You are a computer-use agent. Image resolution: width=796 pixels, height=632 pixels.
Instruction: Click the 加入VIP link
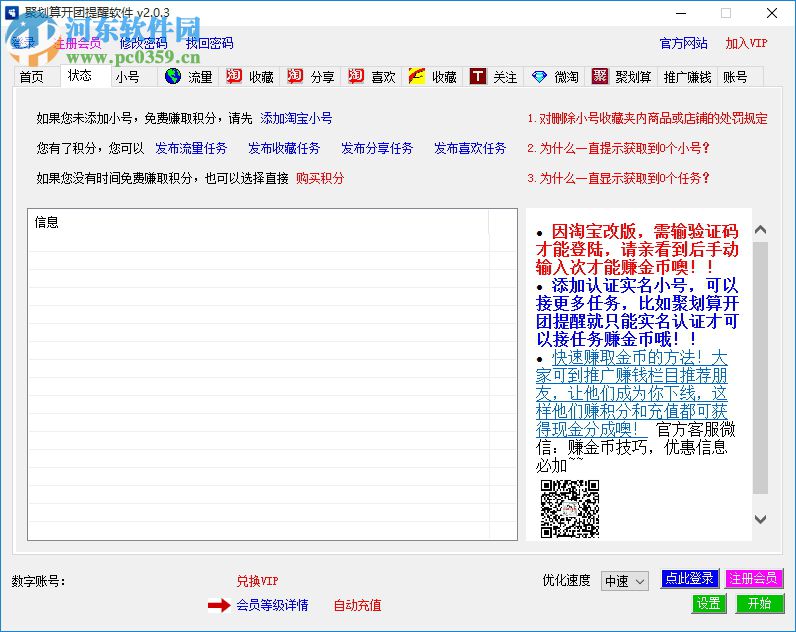tap(746, 43)
